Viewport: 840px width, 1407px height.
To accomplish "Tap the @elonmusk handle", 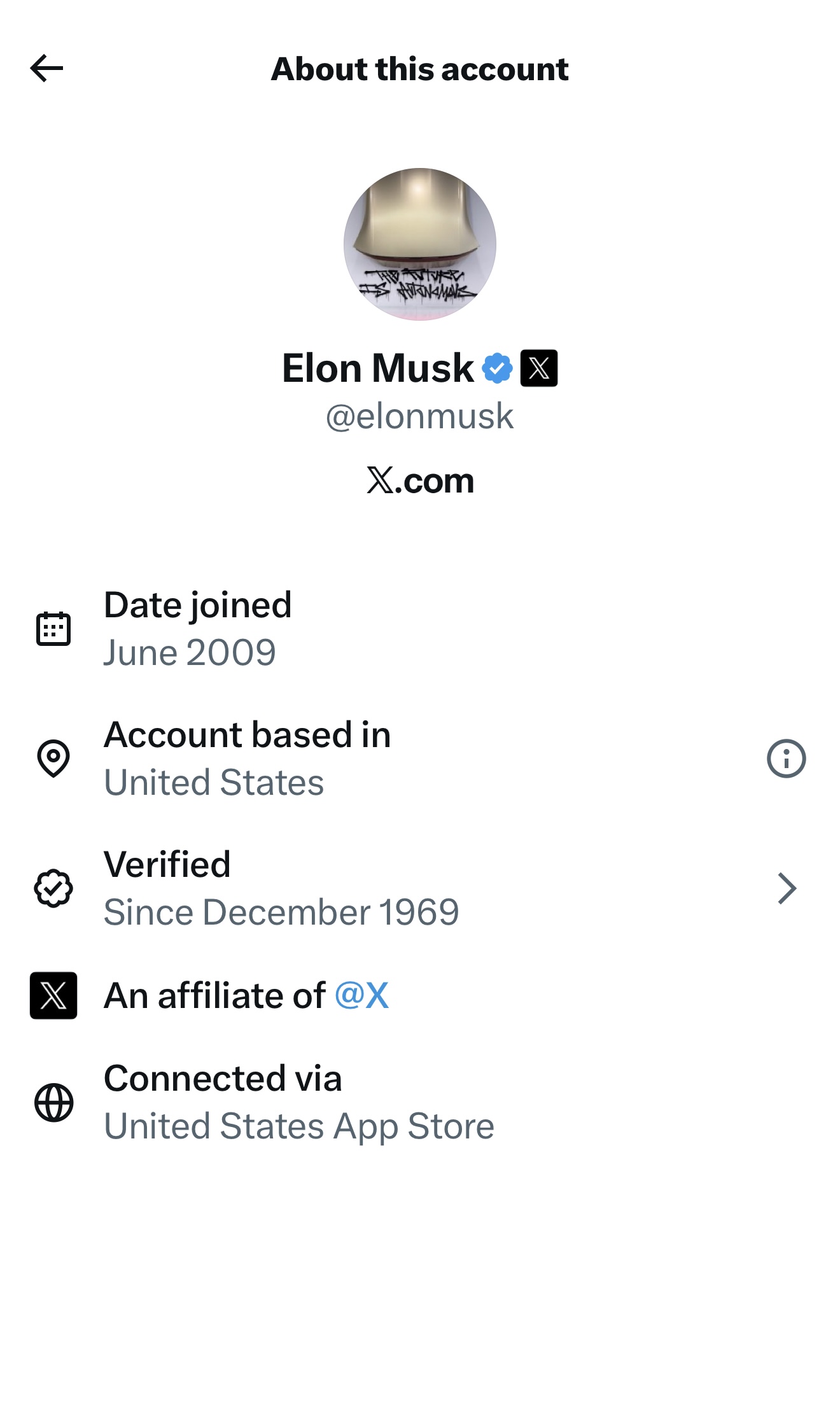I will point(419,417).
